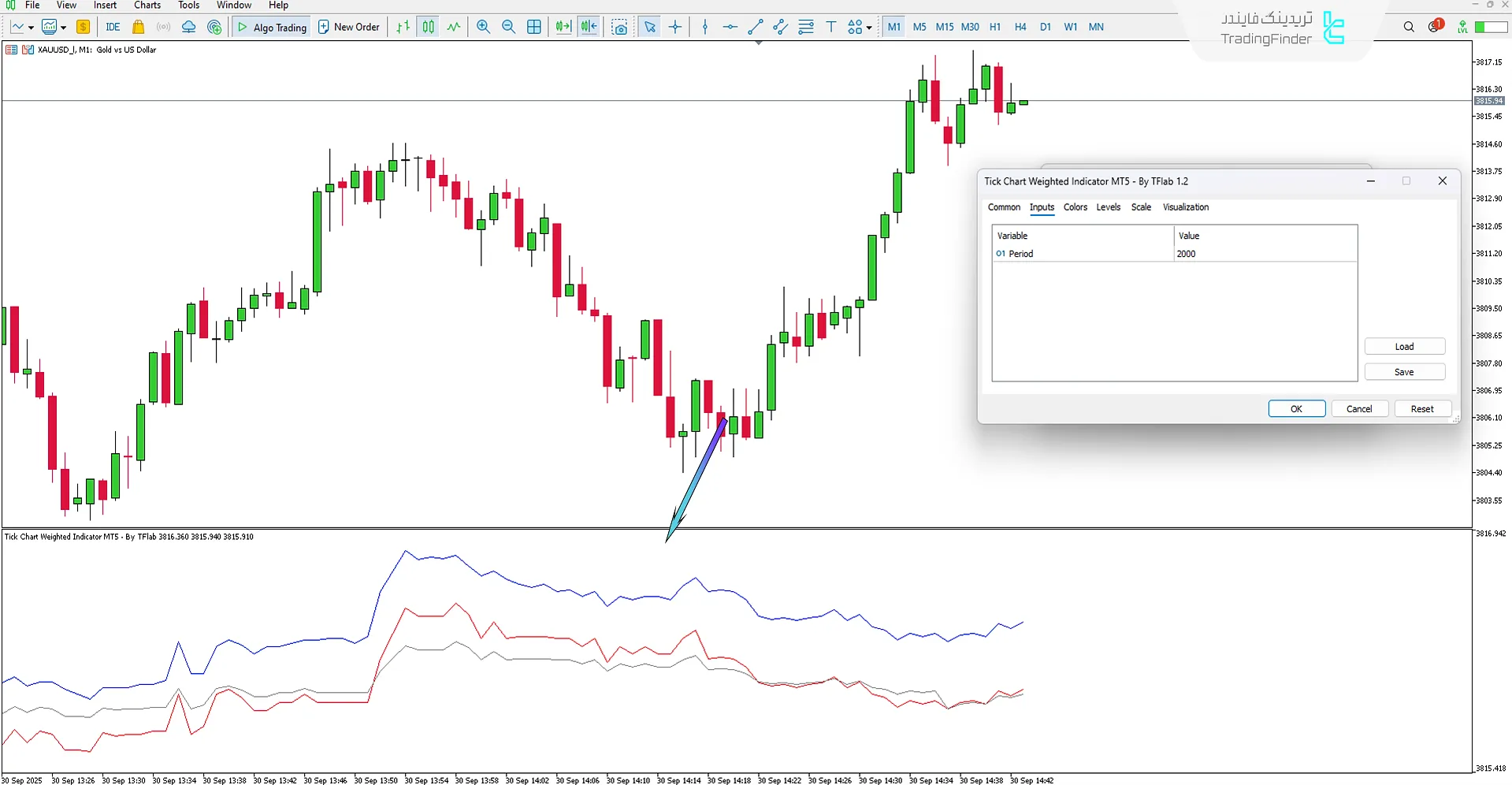Select the Trendline drawing tool
The image size is (1512, 785).
(755, 26)
